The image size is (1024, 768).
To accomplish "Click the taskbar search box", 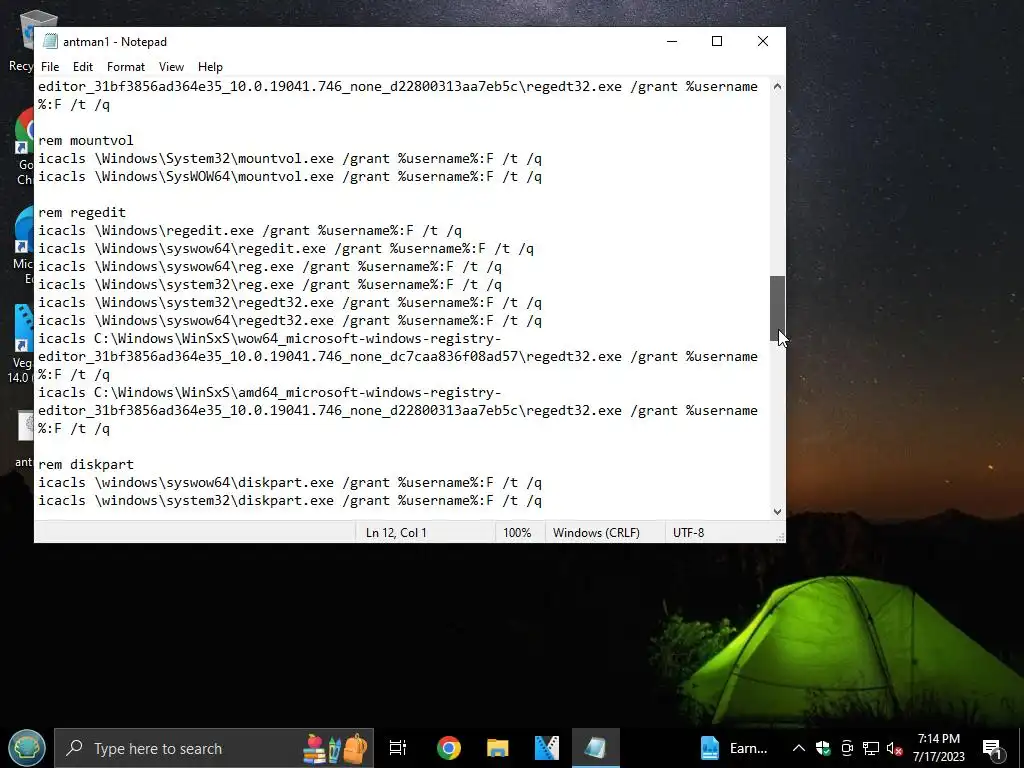I will click(214, 748).
